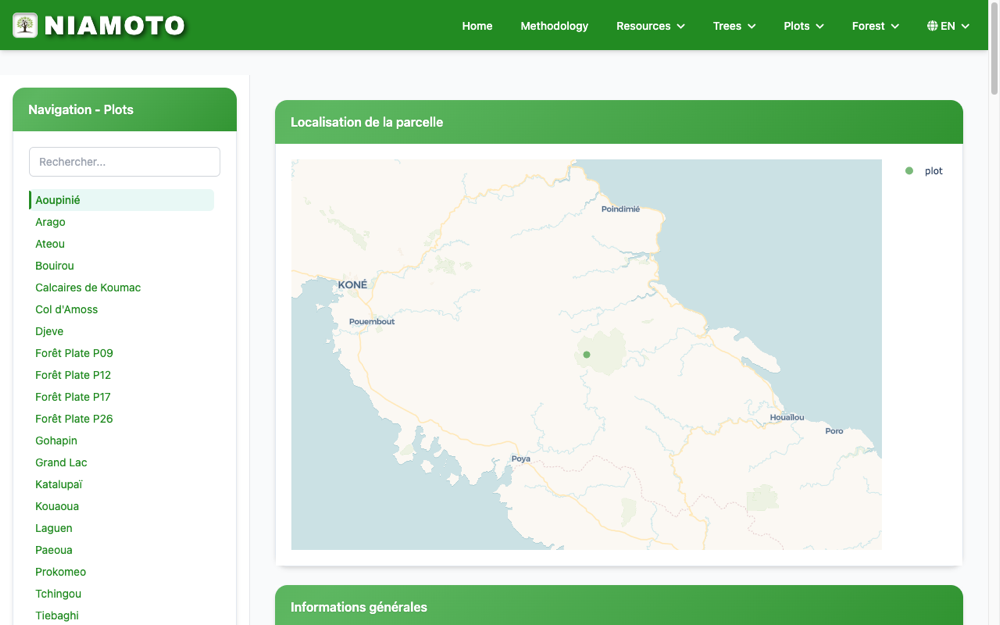
Task: Click the KONÉ label on map
Action: pyautogui.click(x=352, y=284)
